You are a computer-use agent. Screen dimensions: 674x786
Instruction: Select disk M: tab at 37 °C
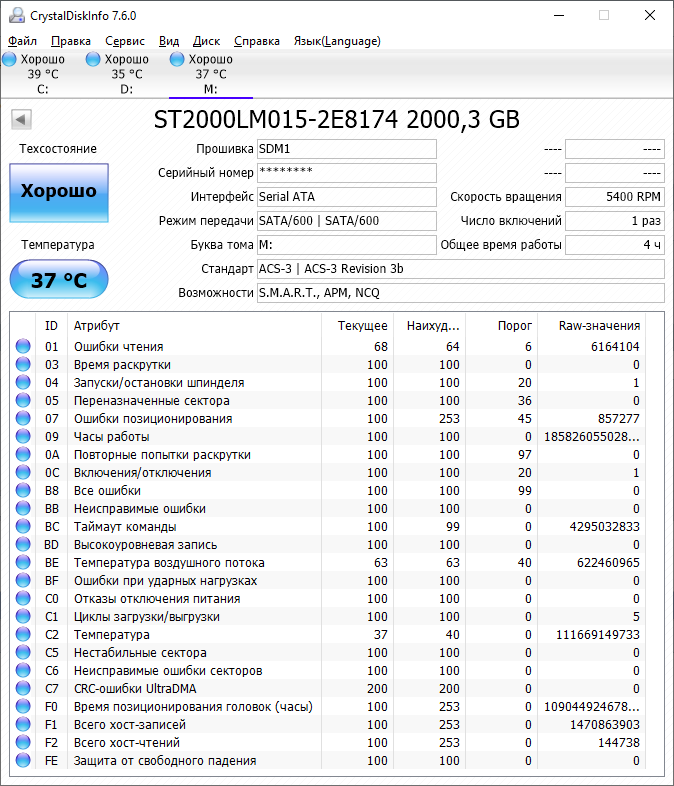(210, 74)
